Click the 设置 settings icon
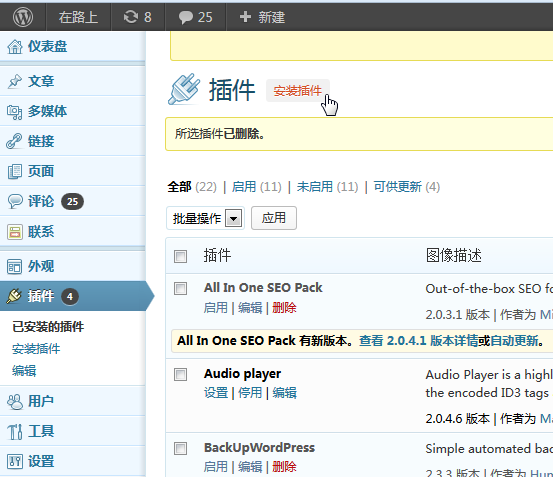 [15, 461]
